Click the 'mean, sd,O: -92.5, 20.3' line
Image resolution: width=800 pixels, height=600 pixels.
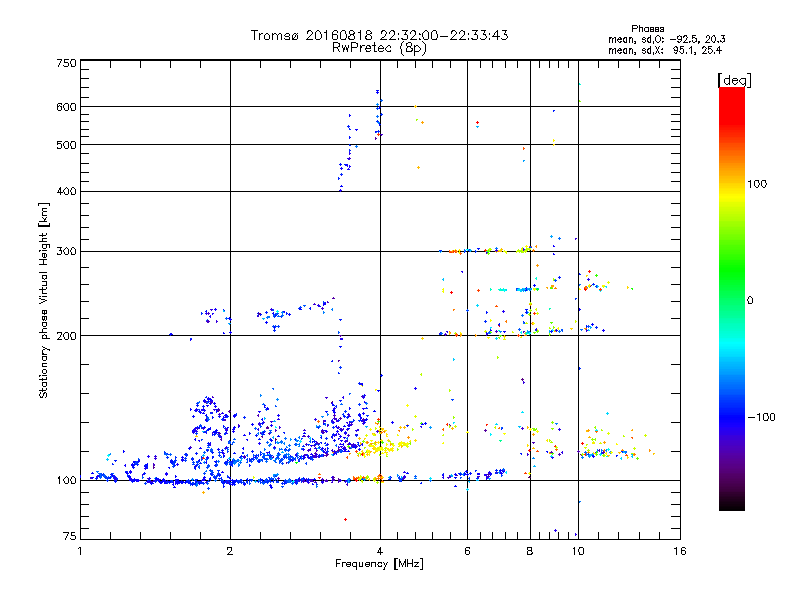tap(666, 39)
